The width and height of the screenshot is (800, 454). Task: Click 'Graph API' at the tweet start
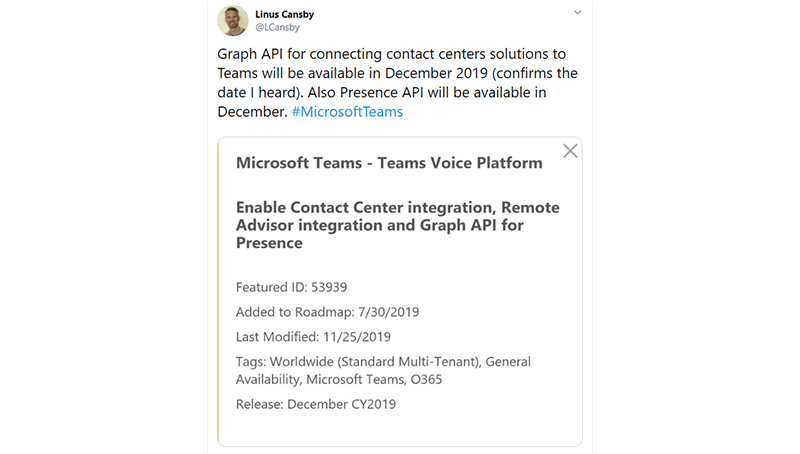(x=250, y=54)
